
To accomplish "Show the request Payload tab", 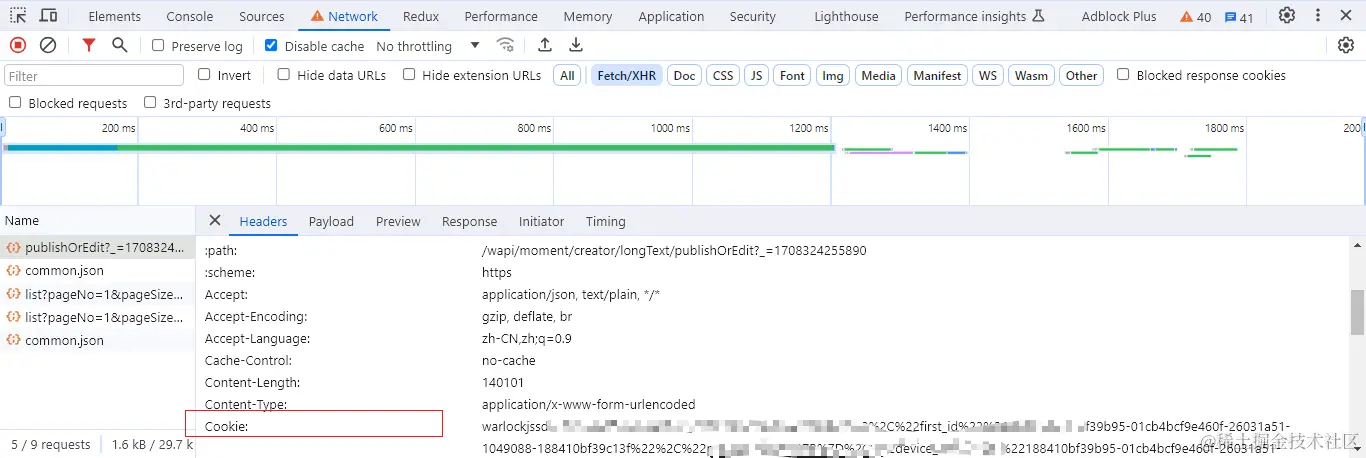I will [x=331, y=221].
